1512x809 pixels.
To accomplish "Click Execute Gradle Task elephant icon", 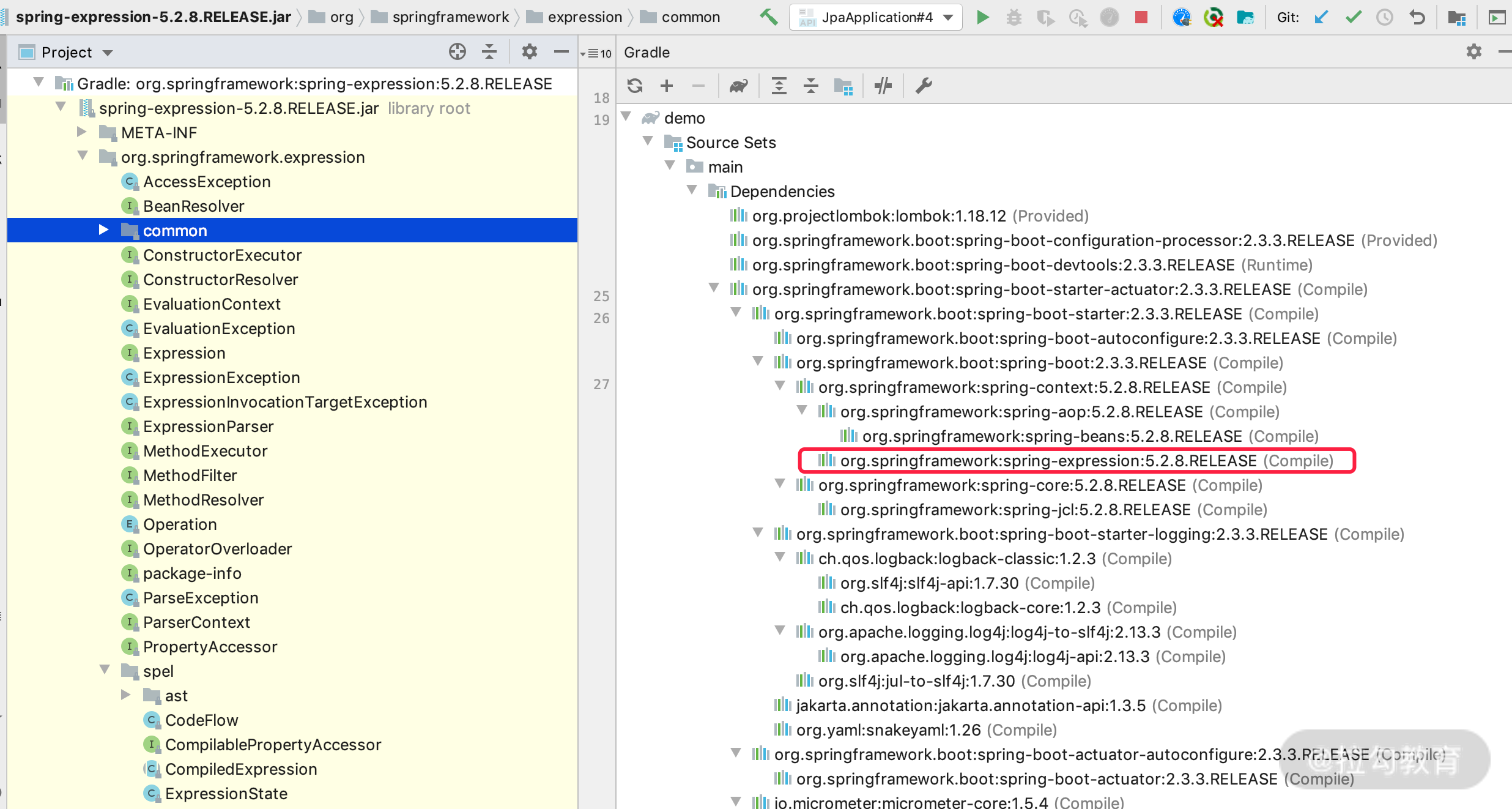I will [x=738, y=86].
